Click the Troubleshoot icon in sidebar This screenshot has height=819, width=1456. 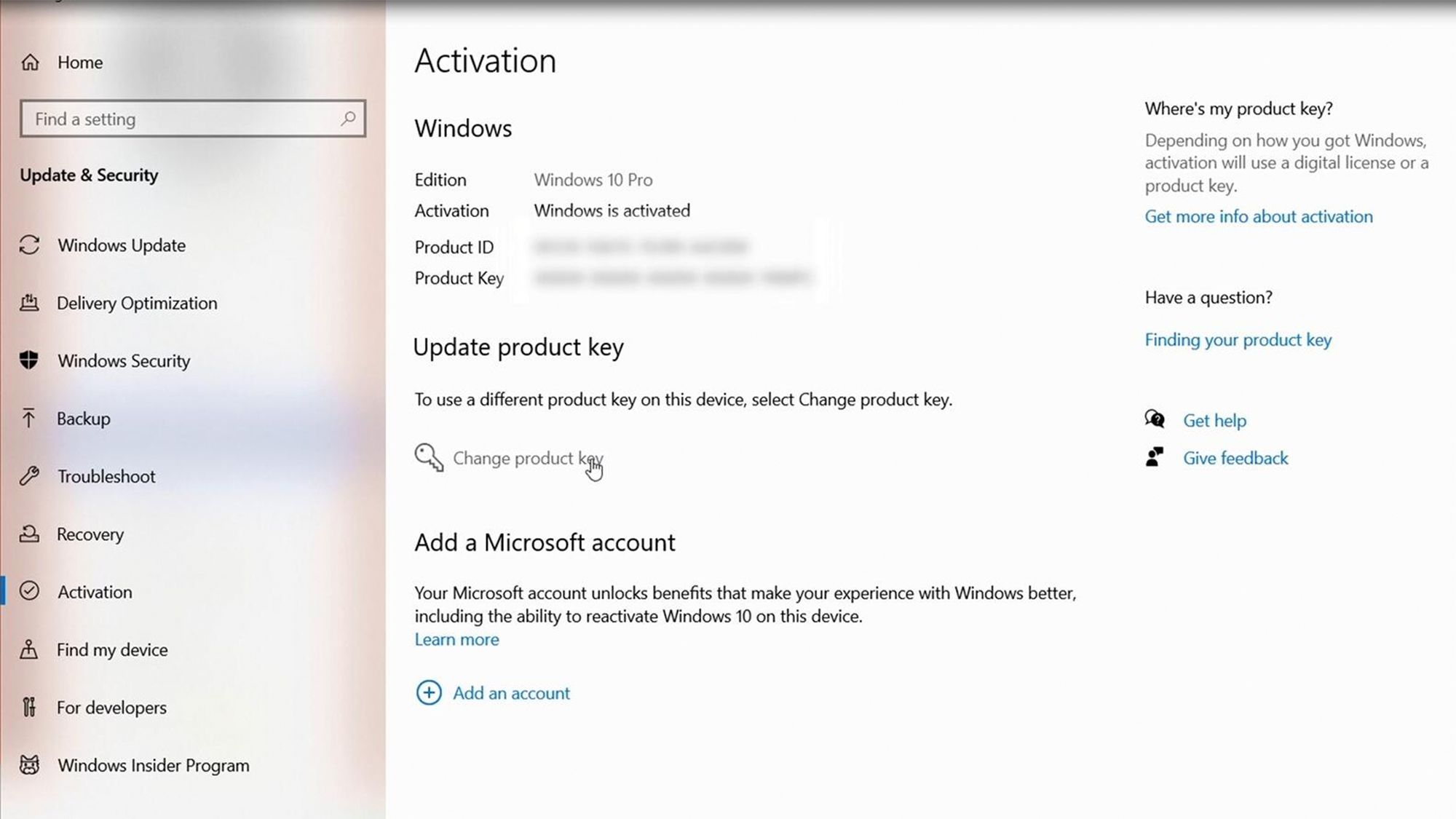30,476
